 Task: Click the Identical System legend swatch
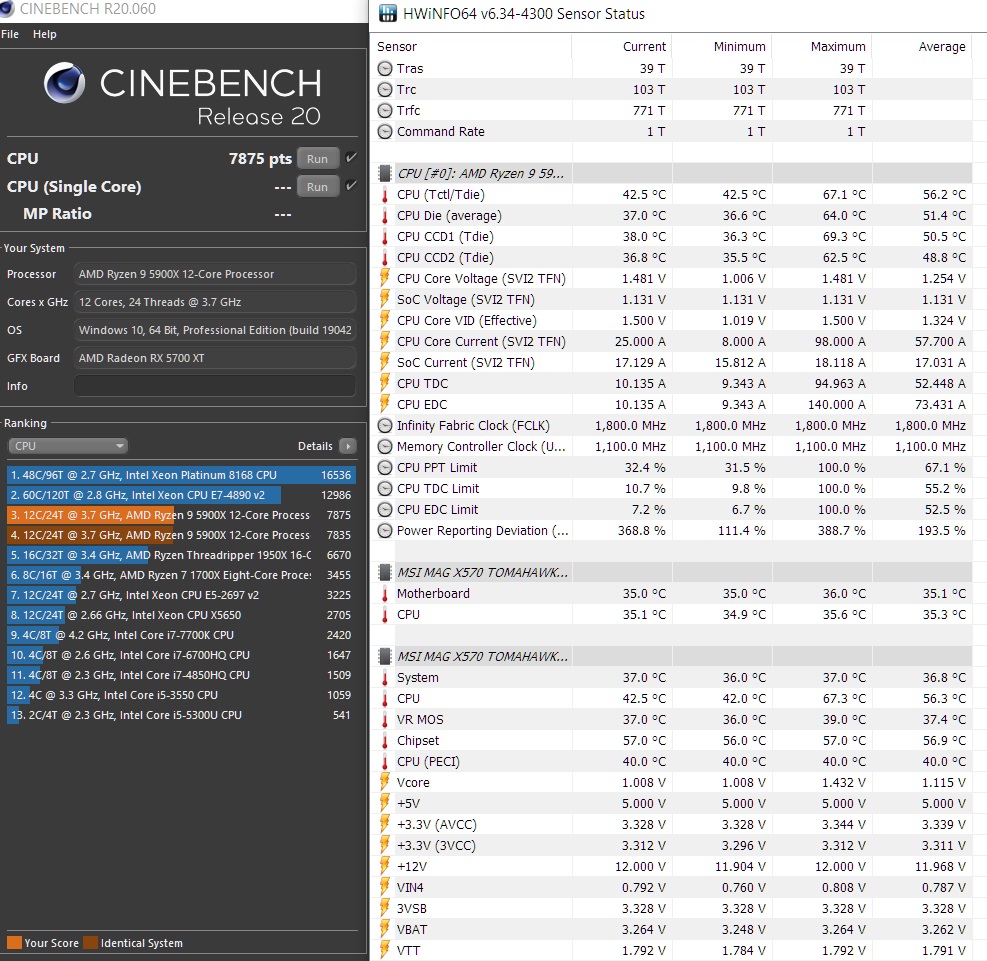91,943
